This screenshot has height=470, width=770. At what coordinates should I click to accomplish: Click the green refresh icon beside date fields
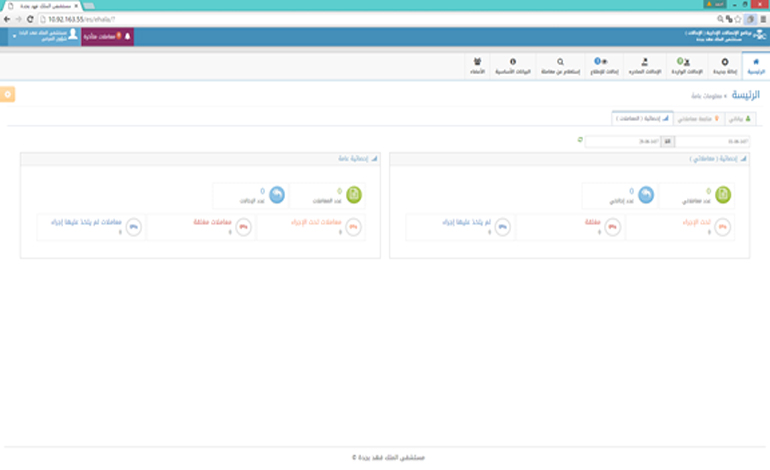[x=580, y=140]
